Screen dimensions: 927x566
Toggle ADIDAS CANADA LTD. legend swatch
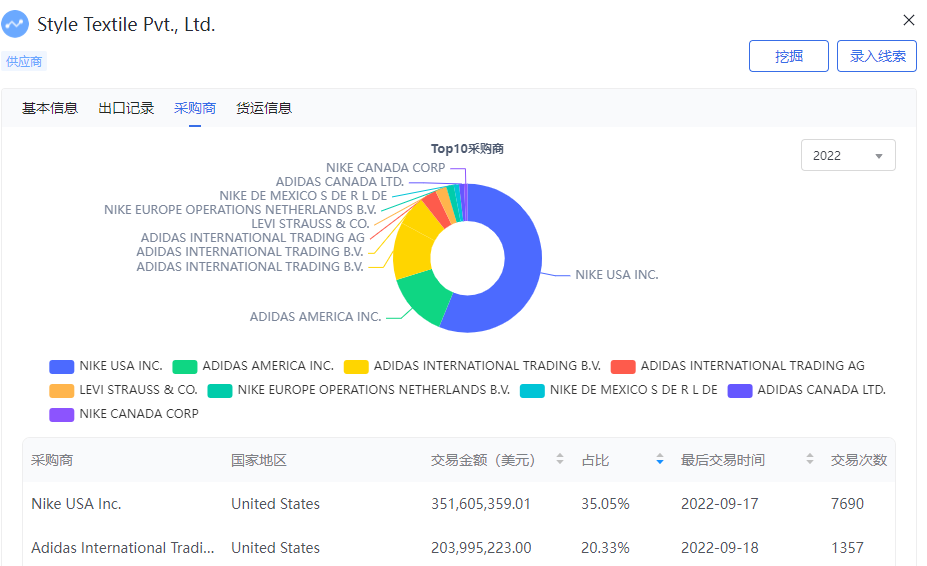click(x=740, y=391)
